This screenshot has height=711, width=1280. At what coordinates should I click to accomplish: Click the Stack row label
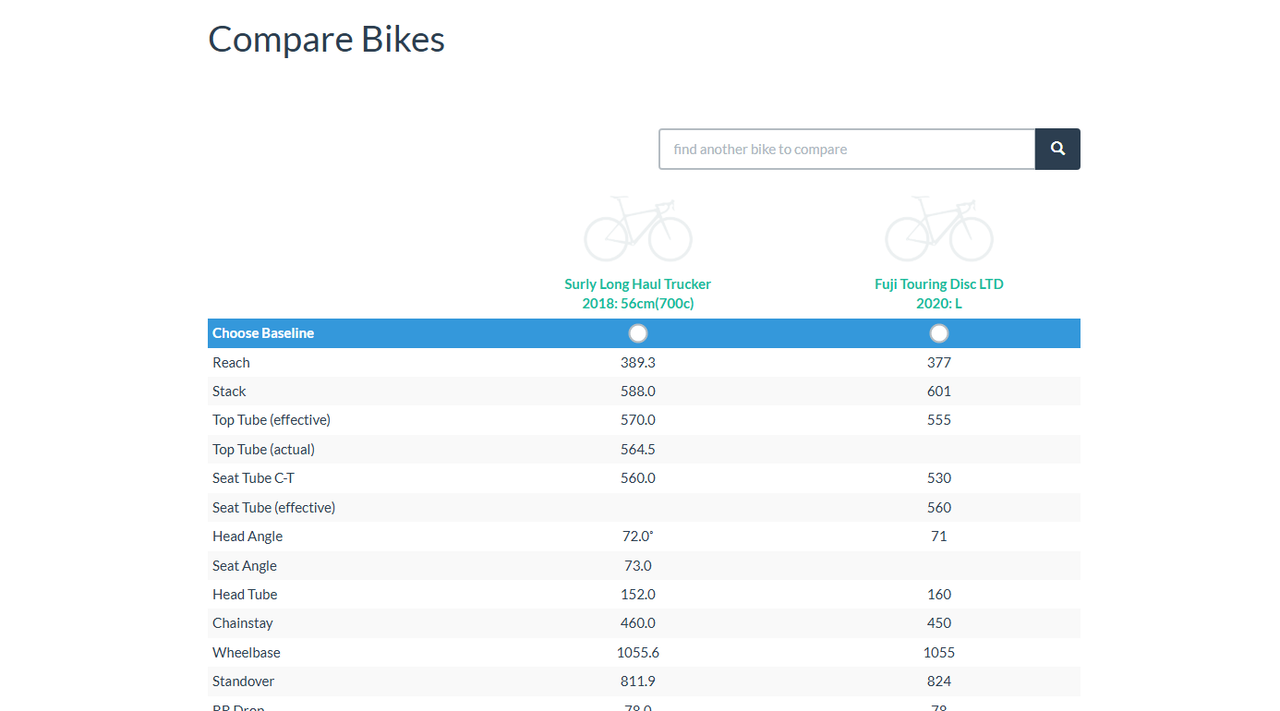229,391
